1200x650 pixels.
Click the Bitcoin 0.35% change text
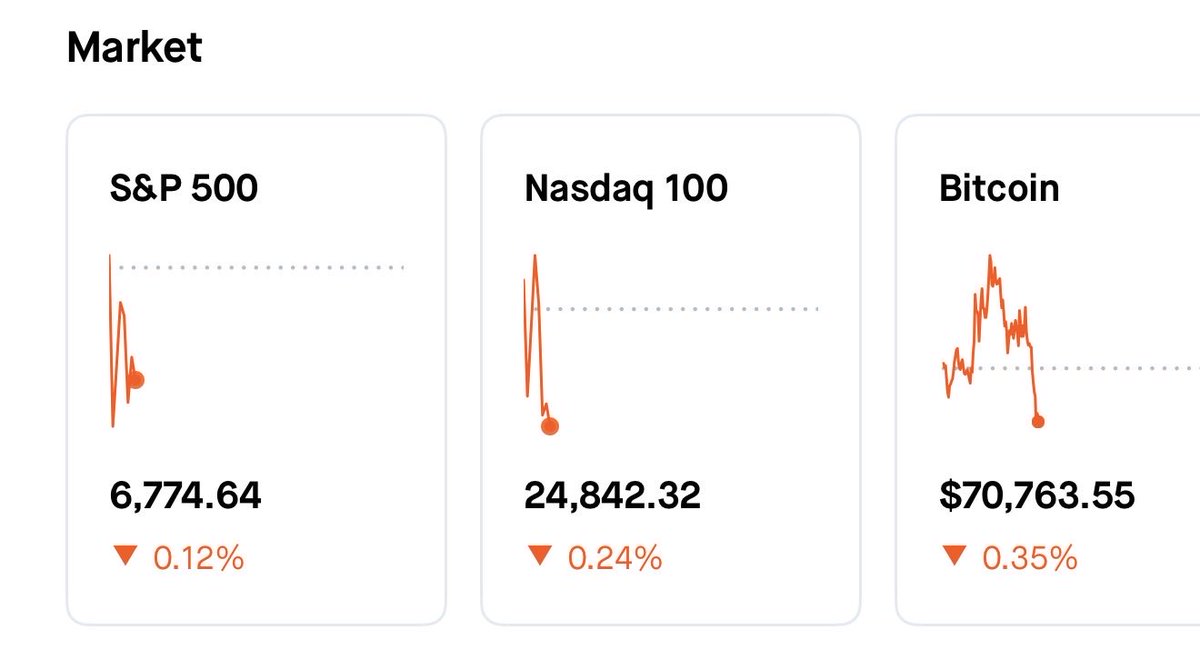(x=1029, y=557)
